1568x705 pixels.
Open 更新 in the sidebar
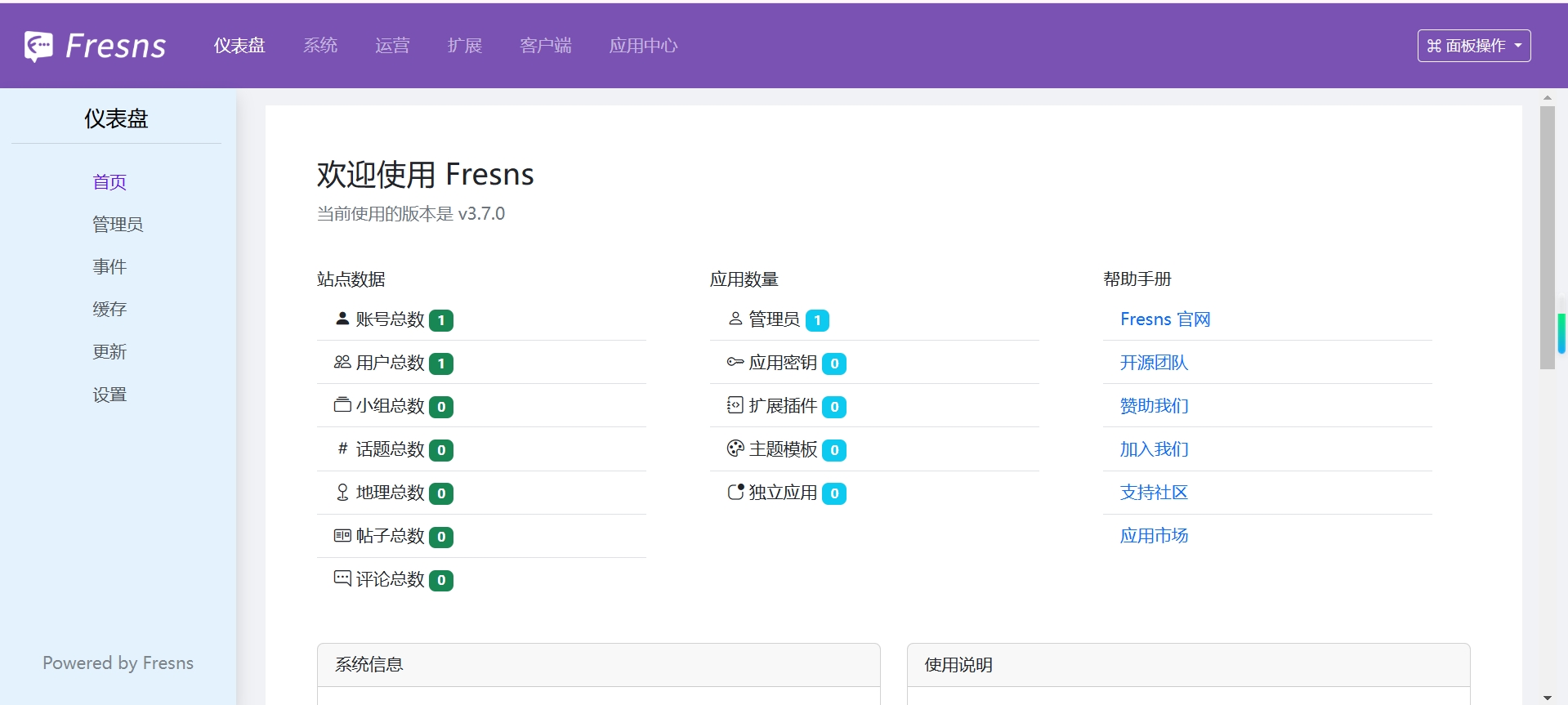pyautogui.click(x=109, y=352)
